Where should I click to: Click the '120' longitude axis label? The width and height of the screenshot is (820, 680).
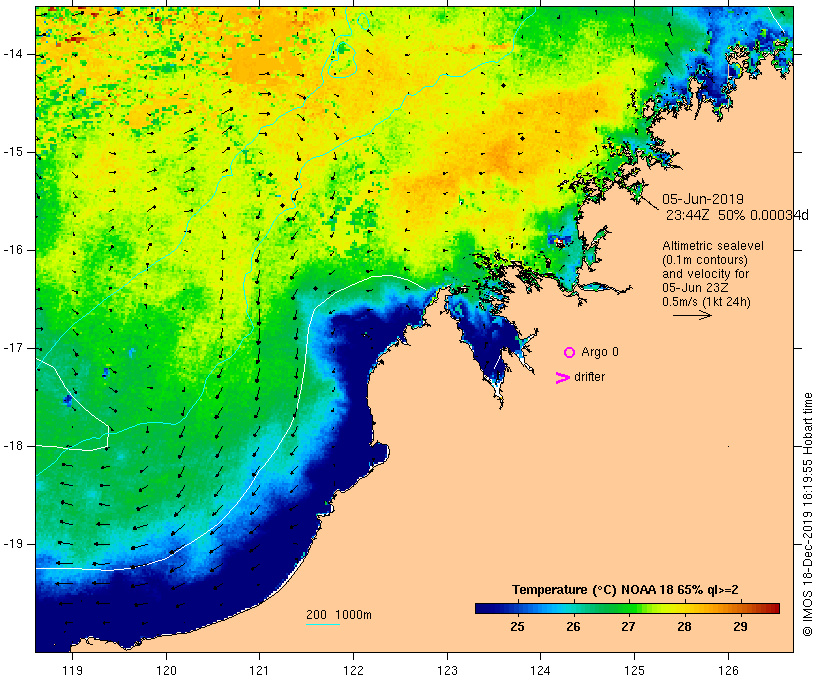tap(166, 670)
